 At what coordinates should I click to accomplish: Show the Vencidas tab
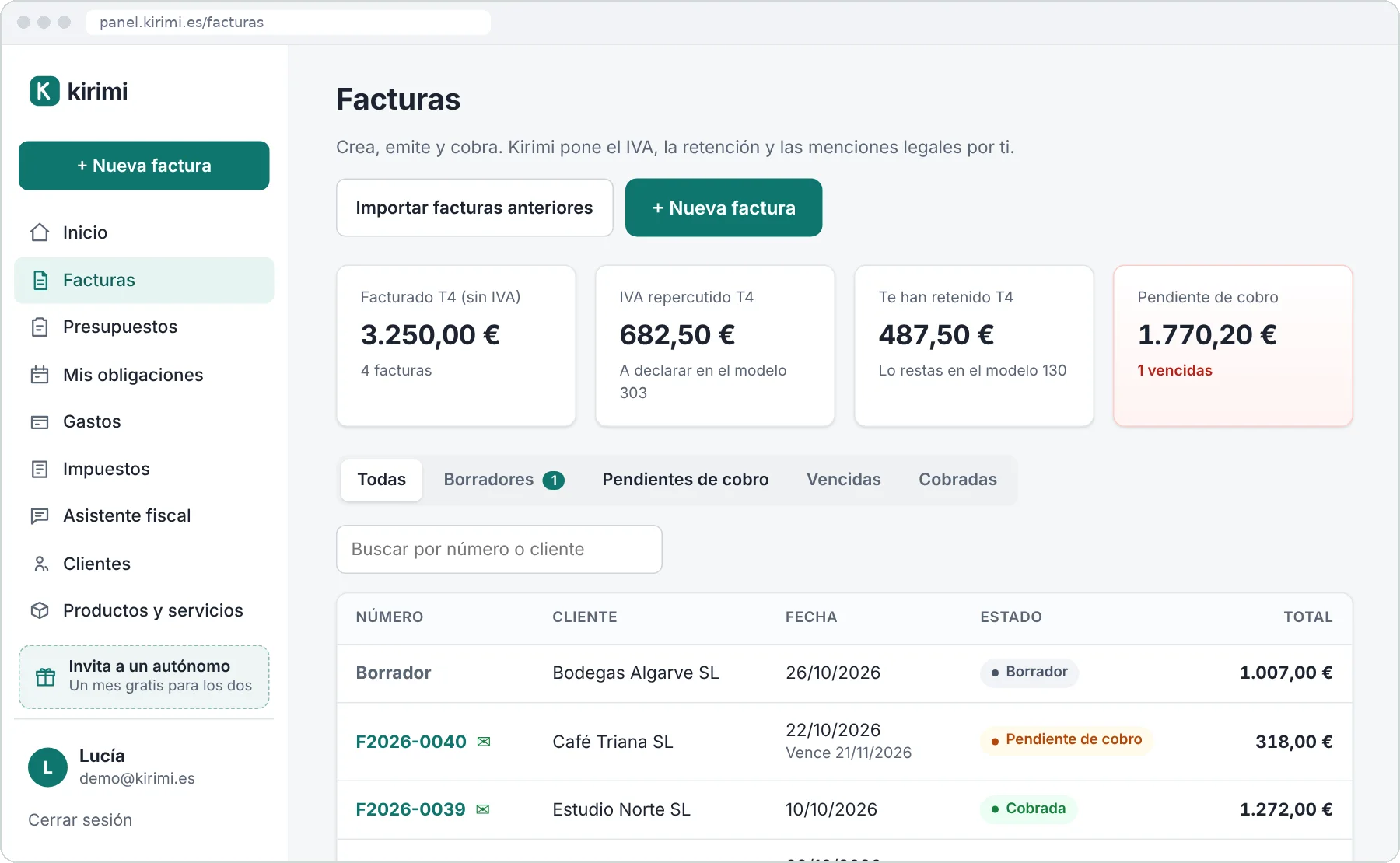tap(843, 480)
